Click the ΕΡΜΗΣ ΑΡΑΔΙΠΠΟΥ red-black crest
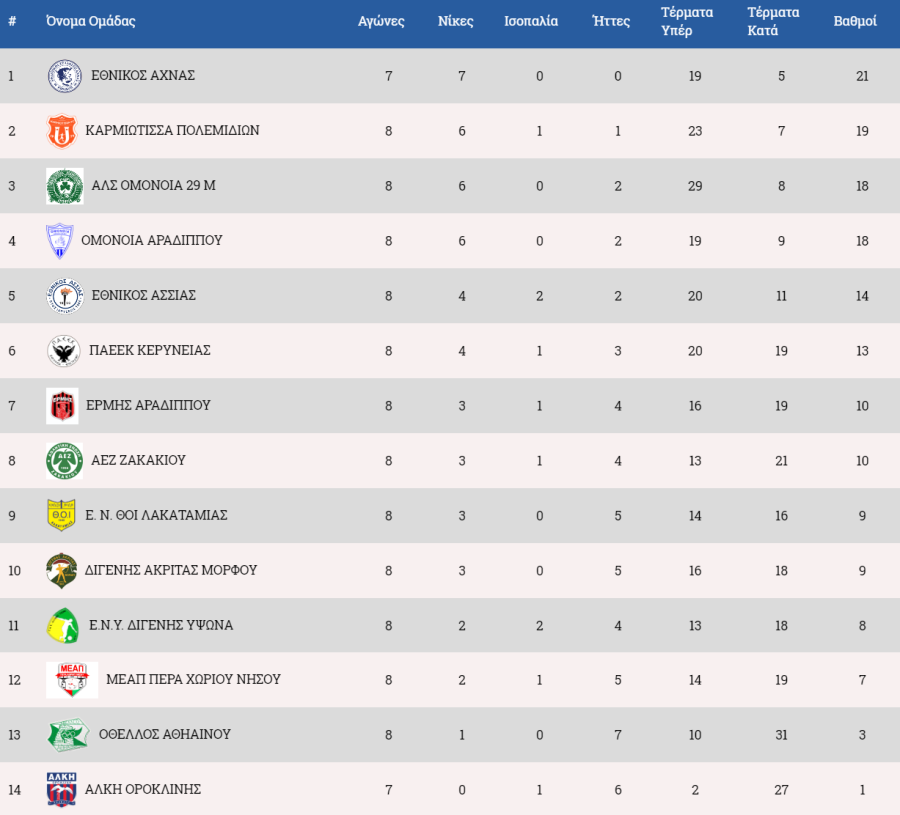The width and height of the screenshot is (900, 815). (62, 406)
